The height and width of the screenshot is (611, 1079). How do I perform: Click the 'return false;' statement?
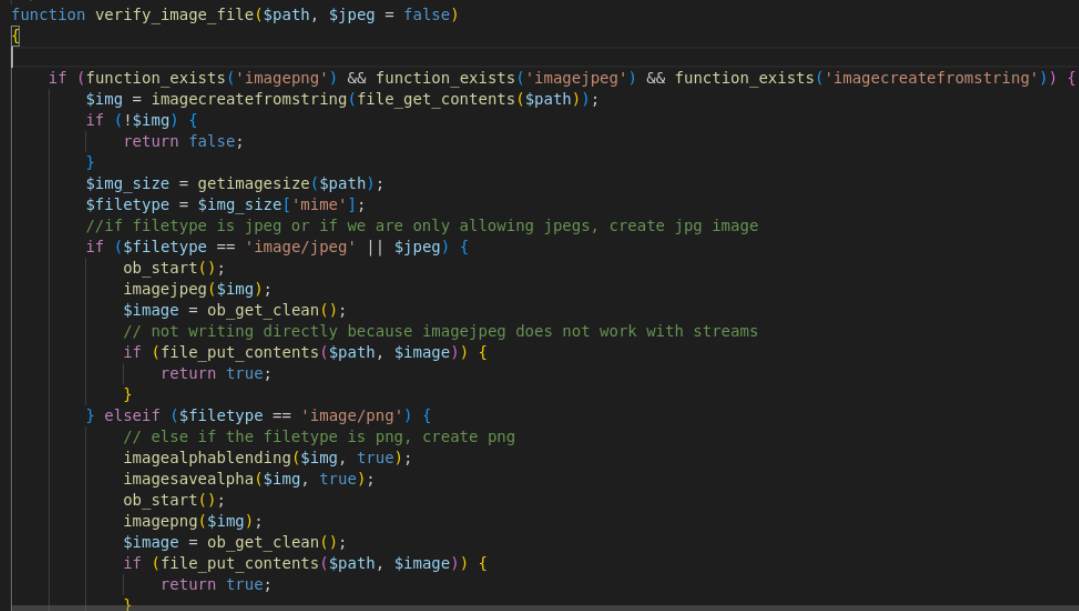click(x=183, y=141)
